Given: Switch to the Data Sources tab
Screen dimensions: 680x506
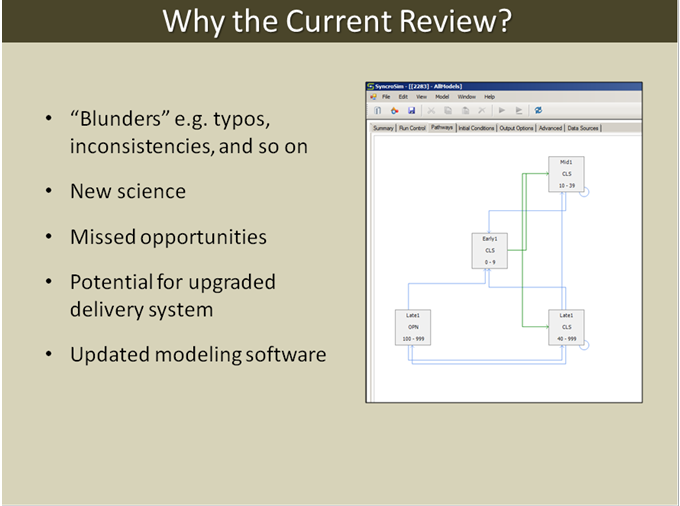Looking at the screenshot, I should click(583, 128).
